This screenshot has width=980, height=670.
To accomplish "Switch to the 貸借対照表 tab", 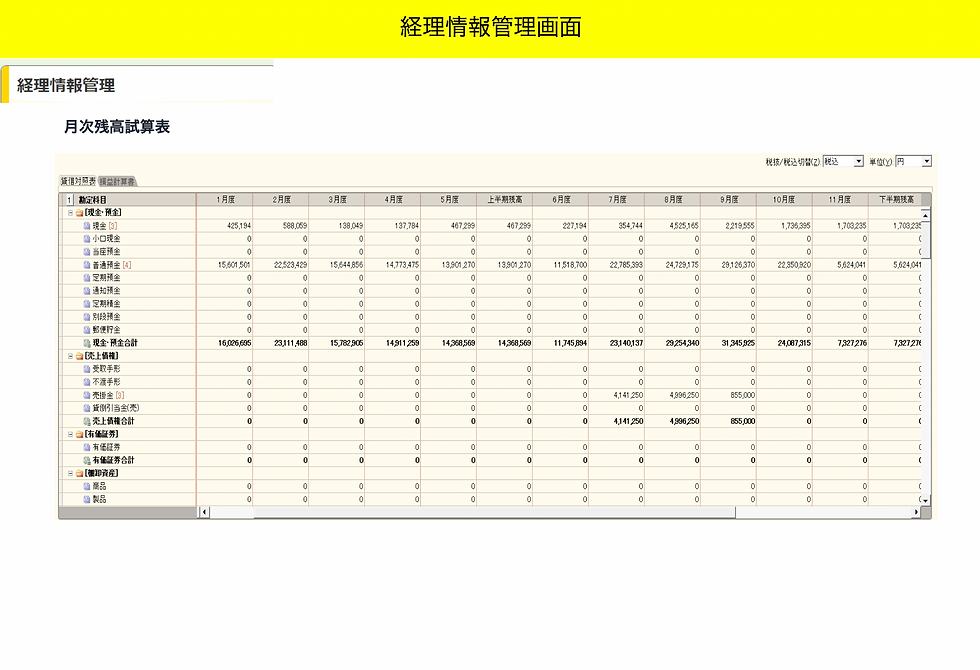I will tap(78, 181).
